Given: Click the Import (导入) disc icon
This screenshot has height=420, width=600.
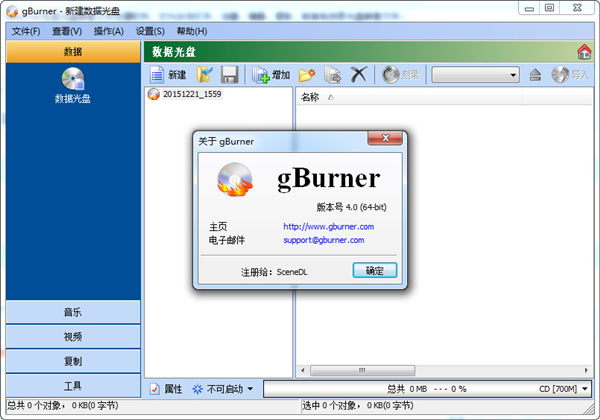Looking at the screenshot, I should pyautogui.click(x=560, y=75).
